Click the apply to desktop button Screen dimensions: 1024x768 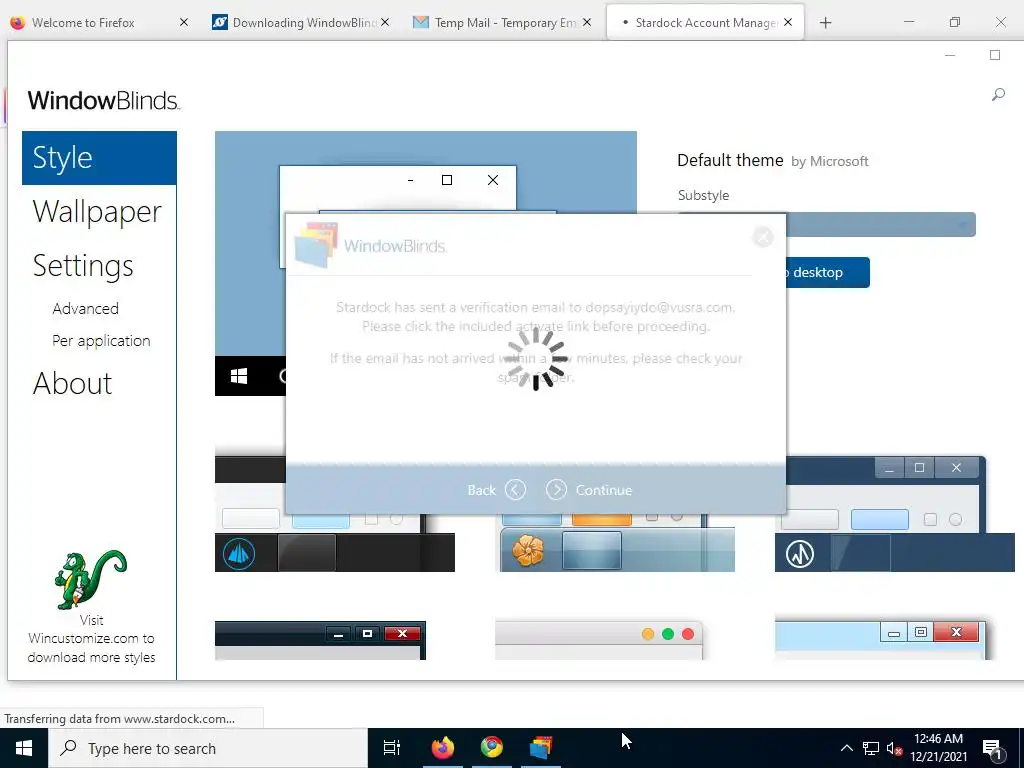point(827,272)
